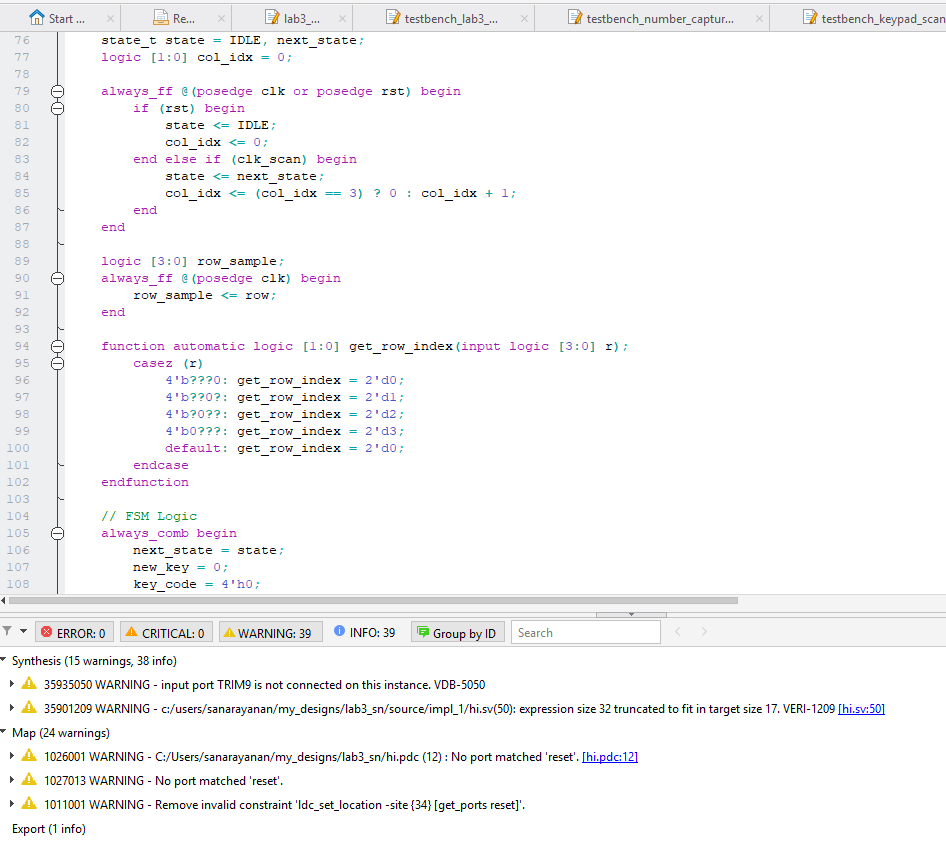Click the next search result arrow
The image size is (946, 844).
click(x=705, y=633)
